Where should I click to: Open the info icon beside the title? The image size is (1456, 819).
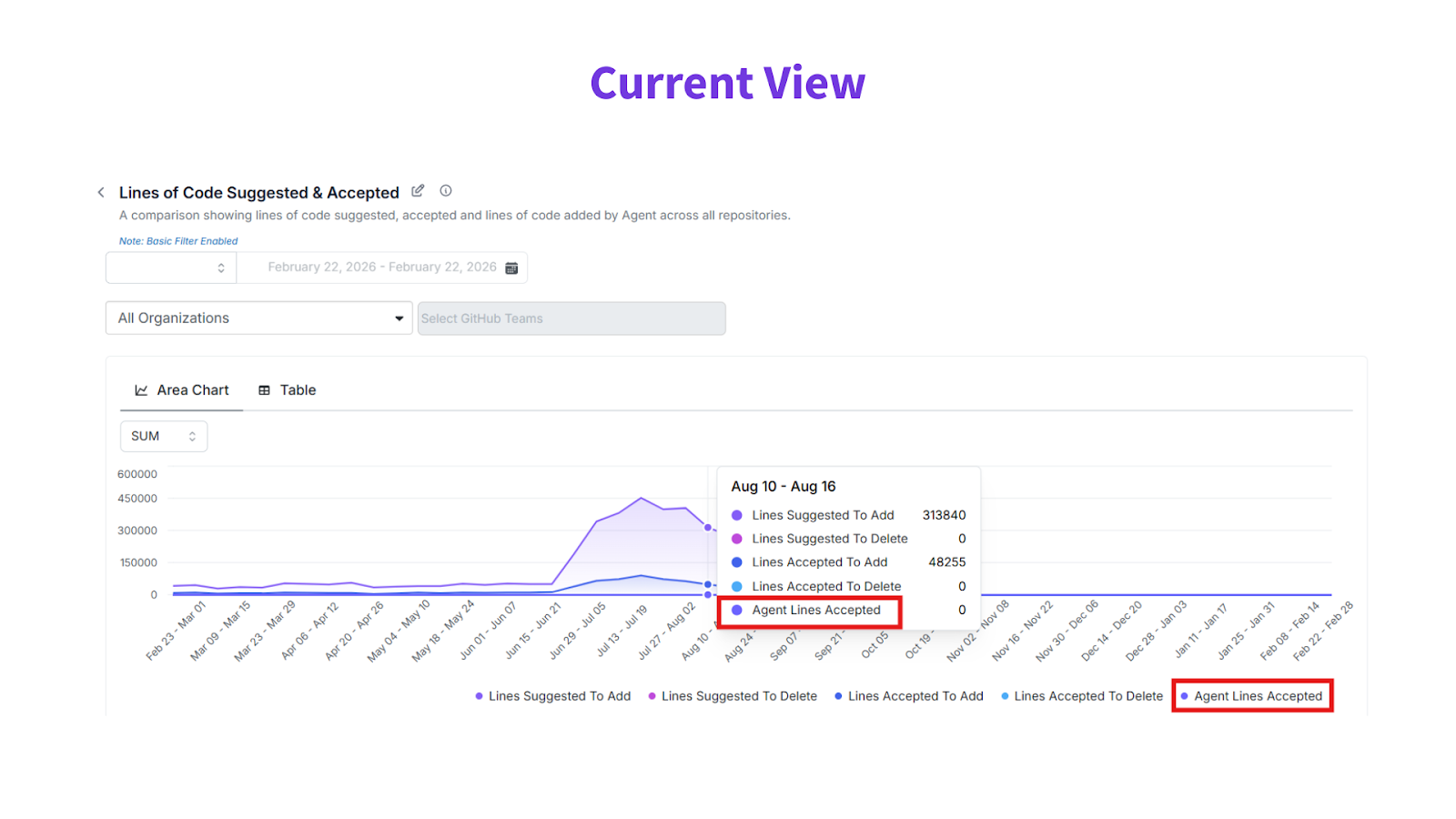click(446, 191)
